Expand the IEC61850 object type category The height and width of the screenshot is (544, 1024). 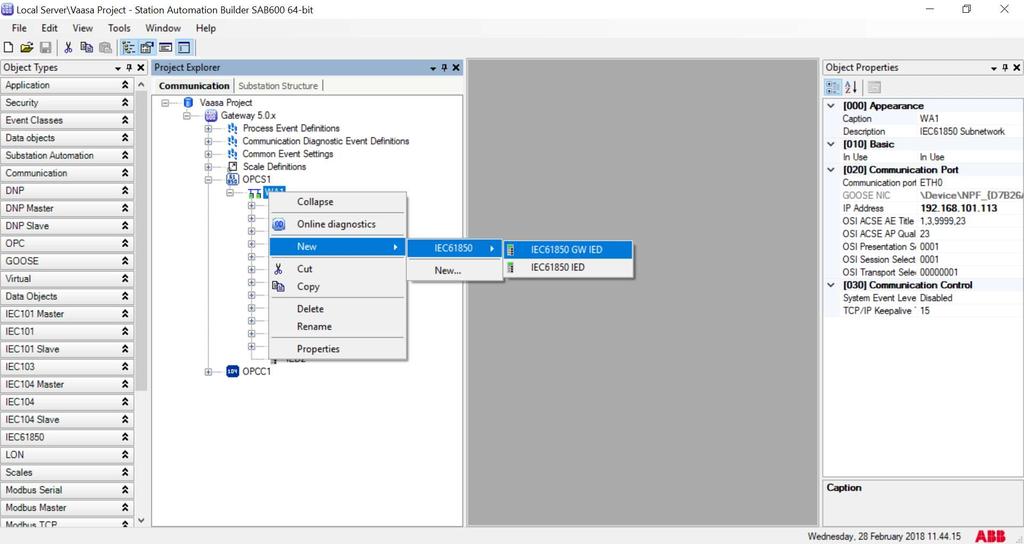[125, 437]
